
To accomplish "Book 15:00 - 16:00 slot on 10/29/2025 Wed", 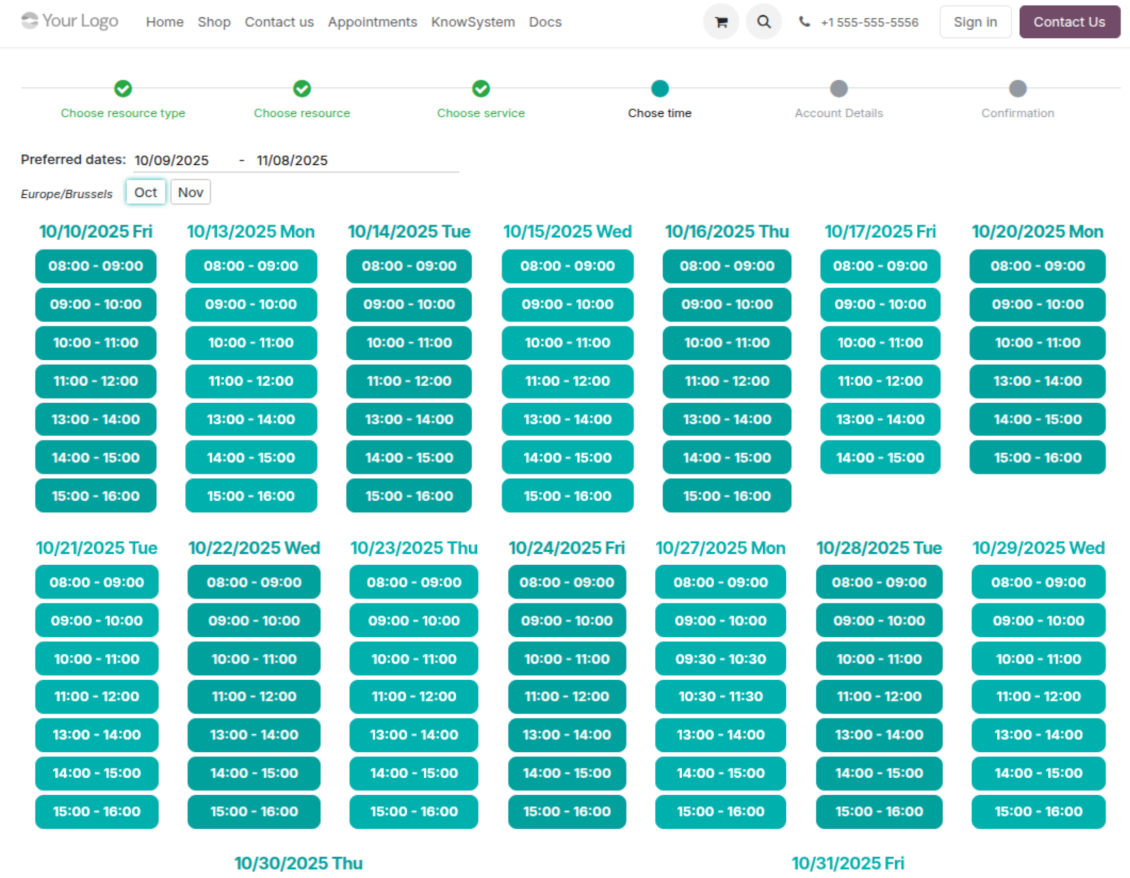I will pos(1038,812).
